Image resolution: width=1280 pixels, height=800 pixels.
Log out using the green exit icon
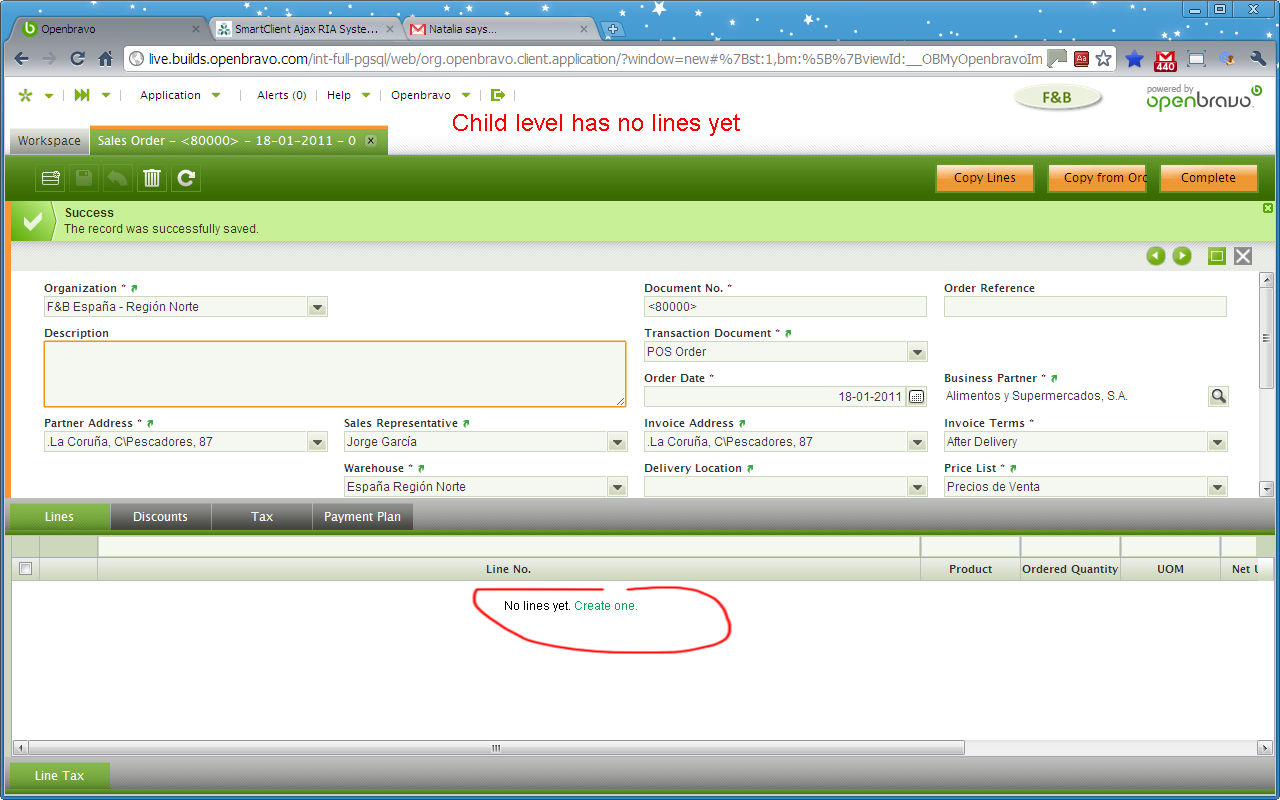point(498,95)
